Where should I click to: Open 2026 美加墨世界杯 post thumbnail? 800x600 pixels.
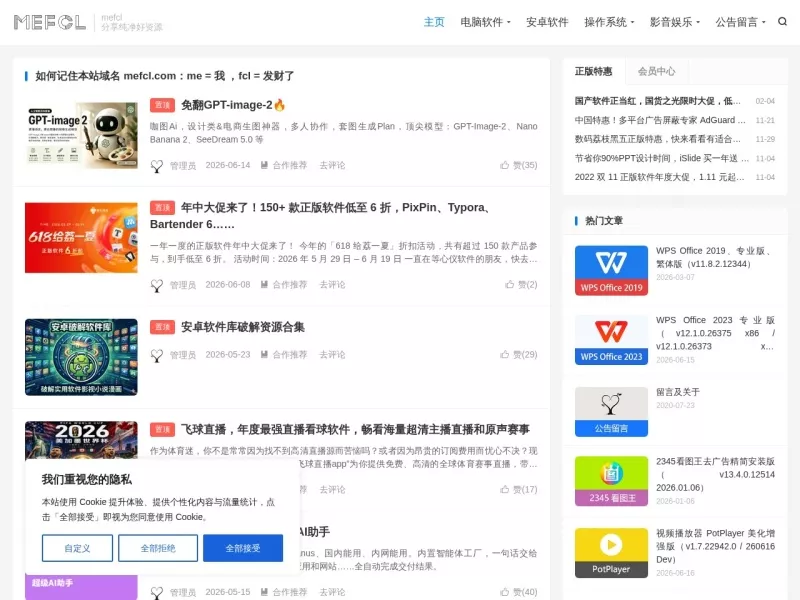click(x=81, y=440)
